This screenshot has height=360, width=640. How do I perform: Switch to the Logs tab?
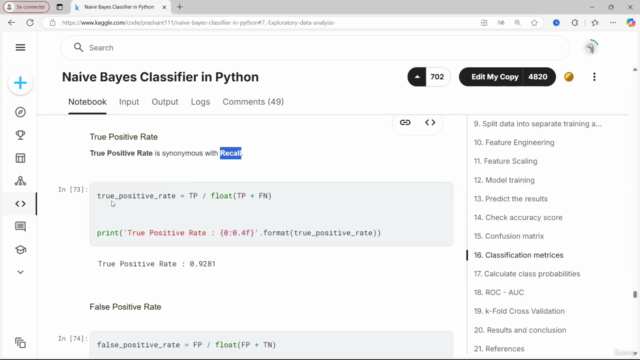pos(200,102)
